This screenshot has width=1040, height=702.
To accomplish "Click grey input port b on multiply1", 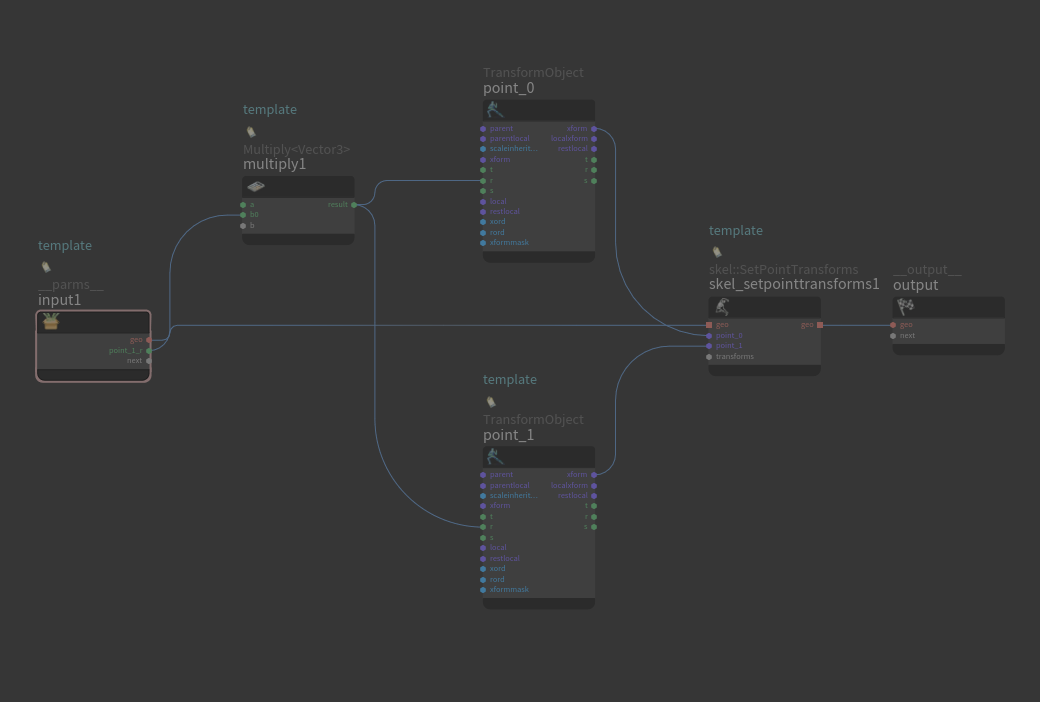I will (243, 226).
